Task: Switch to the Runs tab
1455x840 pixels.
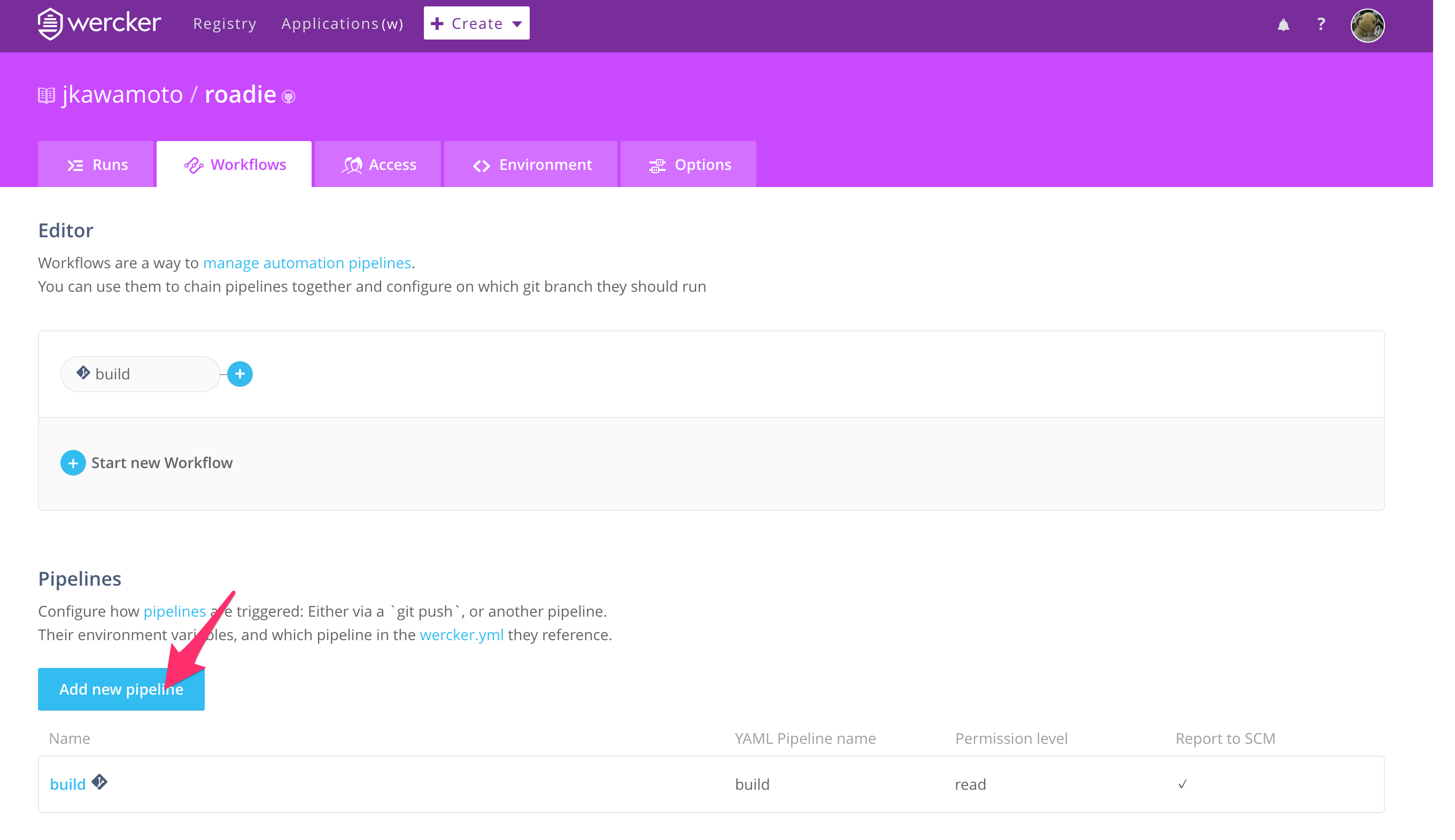Action: coord(96,165)
